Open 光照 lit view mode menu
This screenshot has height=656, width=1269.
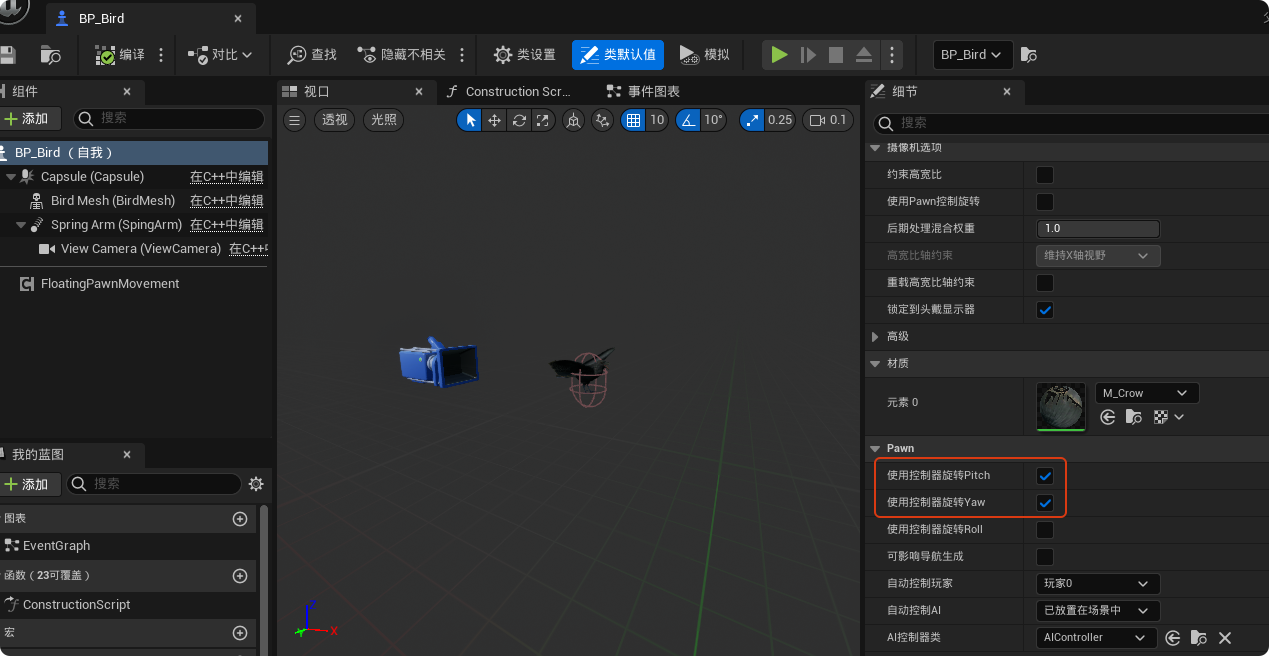[384, 120]
